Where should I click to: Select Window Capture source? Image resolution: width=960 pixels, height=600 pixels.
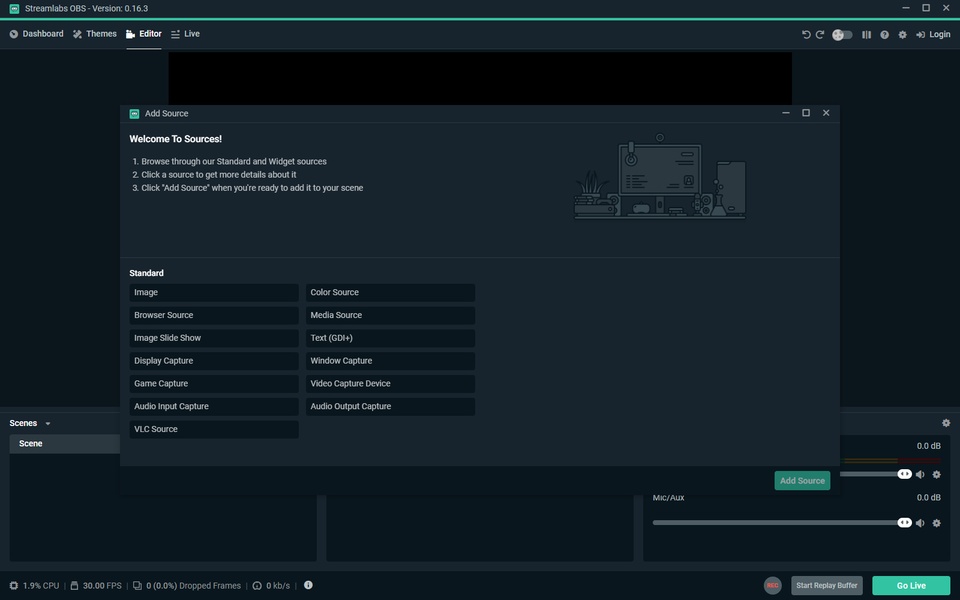tap(390, 361)
